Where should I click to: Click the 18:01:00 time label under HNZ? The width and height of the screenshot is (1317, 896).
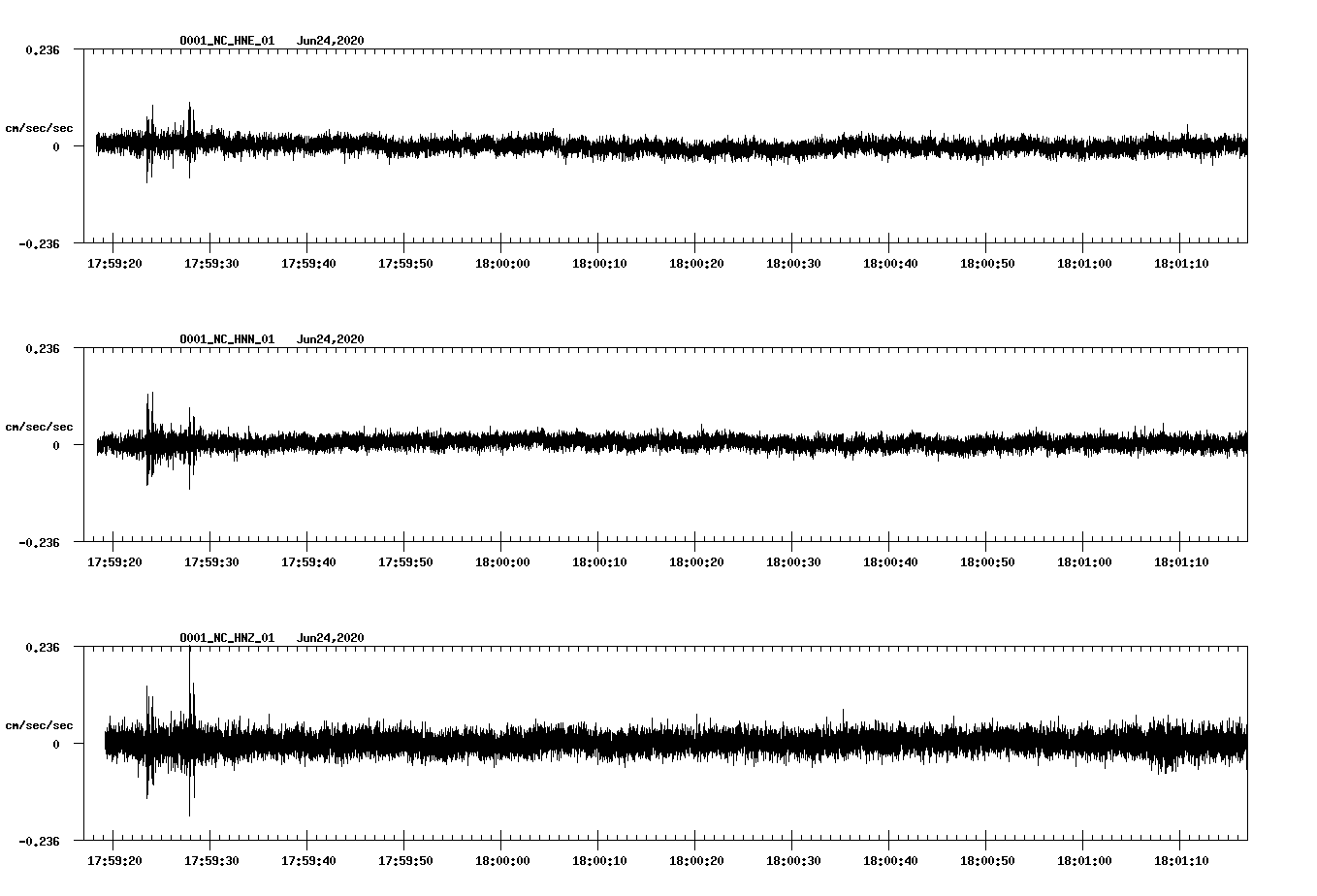(x=1084, y=860)
